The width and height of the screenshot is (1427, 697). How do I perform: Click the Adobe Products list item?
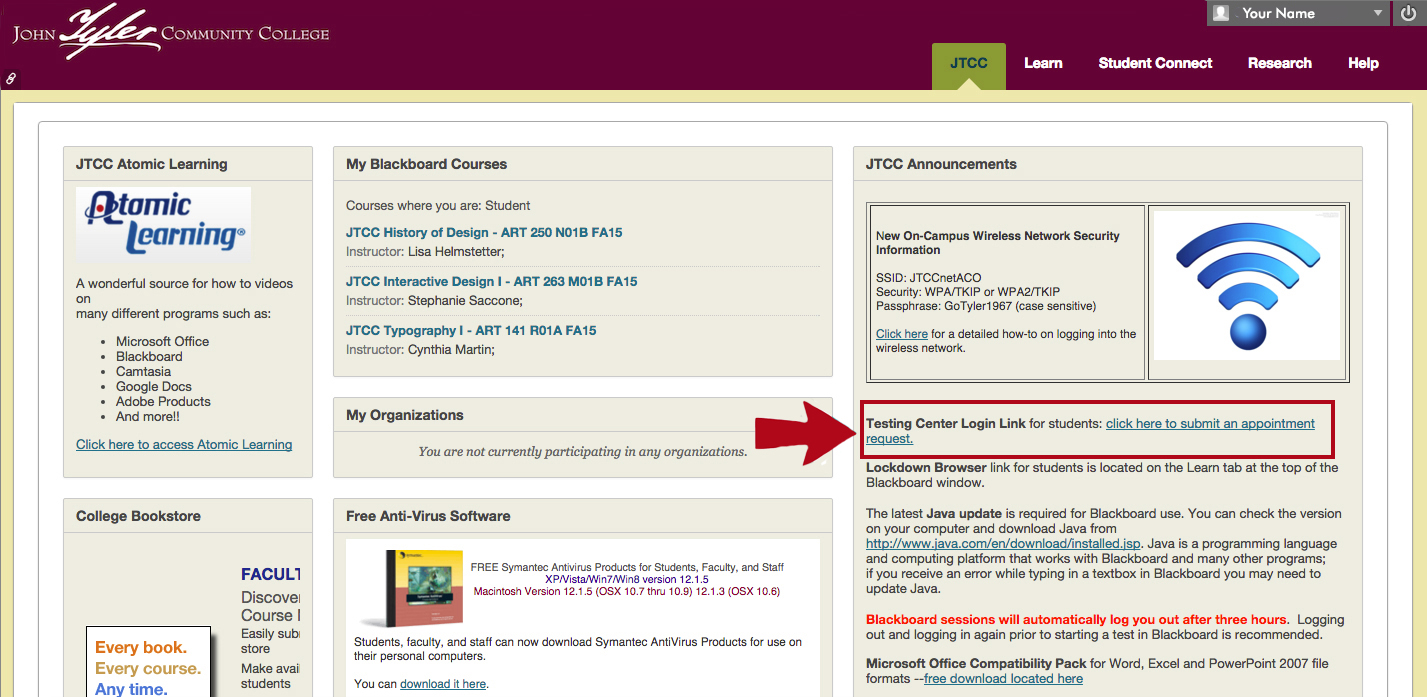point(163,402)
